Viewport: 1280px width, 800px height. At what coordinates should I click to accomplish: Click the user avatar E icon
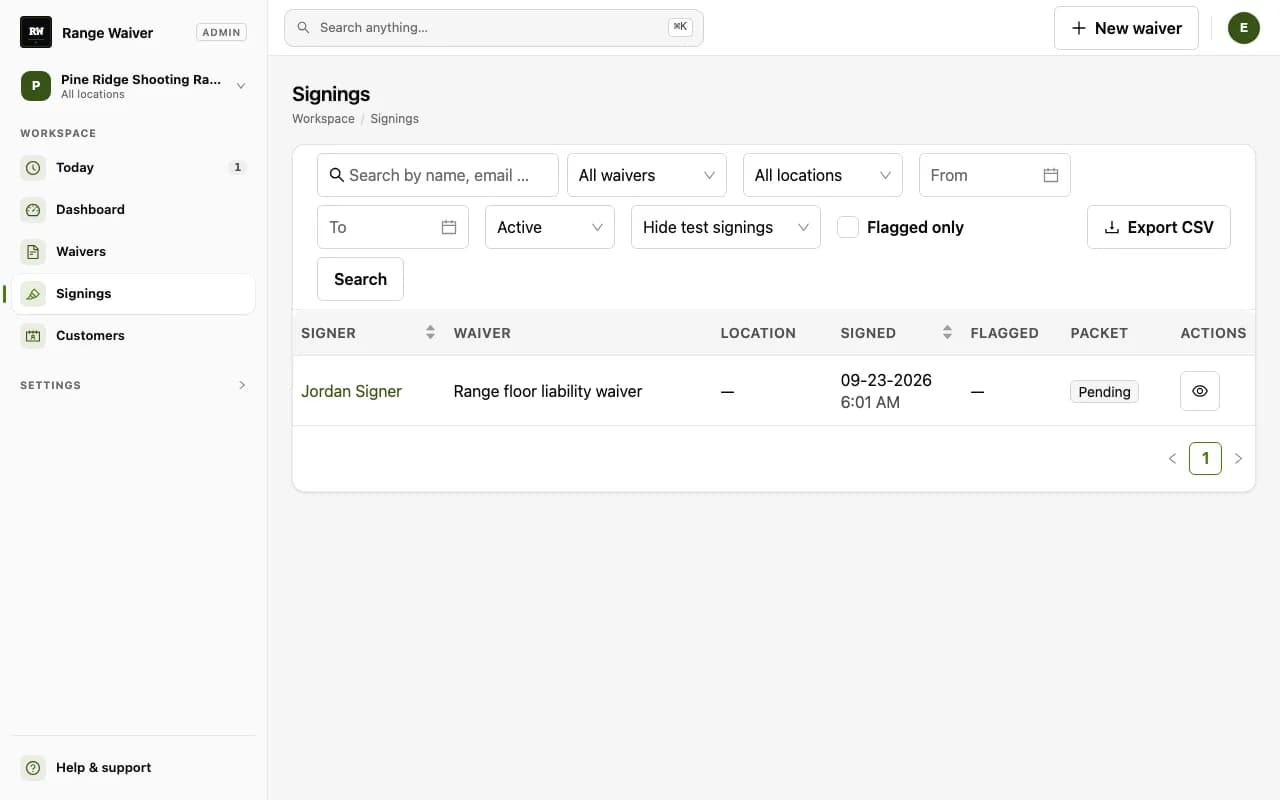tap(1244, 28)
